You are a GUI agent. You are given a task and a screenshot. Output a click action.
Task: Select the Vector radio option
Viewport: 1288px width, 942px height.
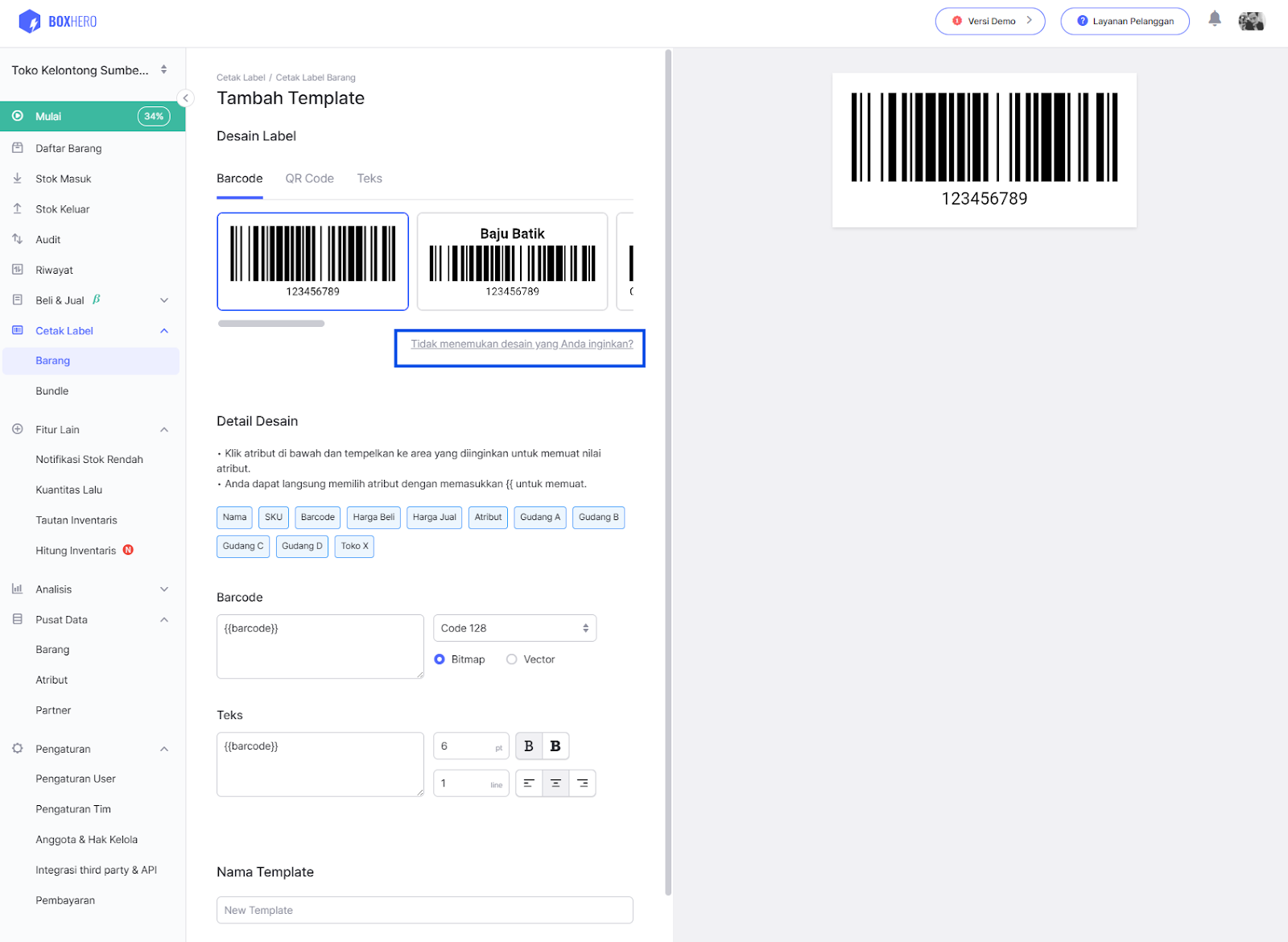click(x=511, y=659)
